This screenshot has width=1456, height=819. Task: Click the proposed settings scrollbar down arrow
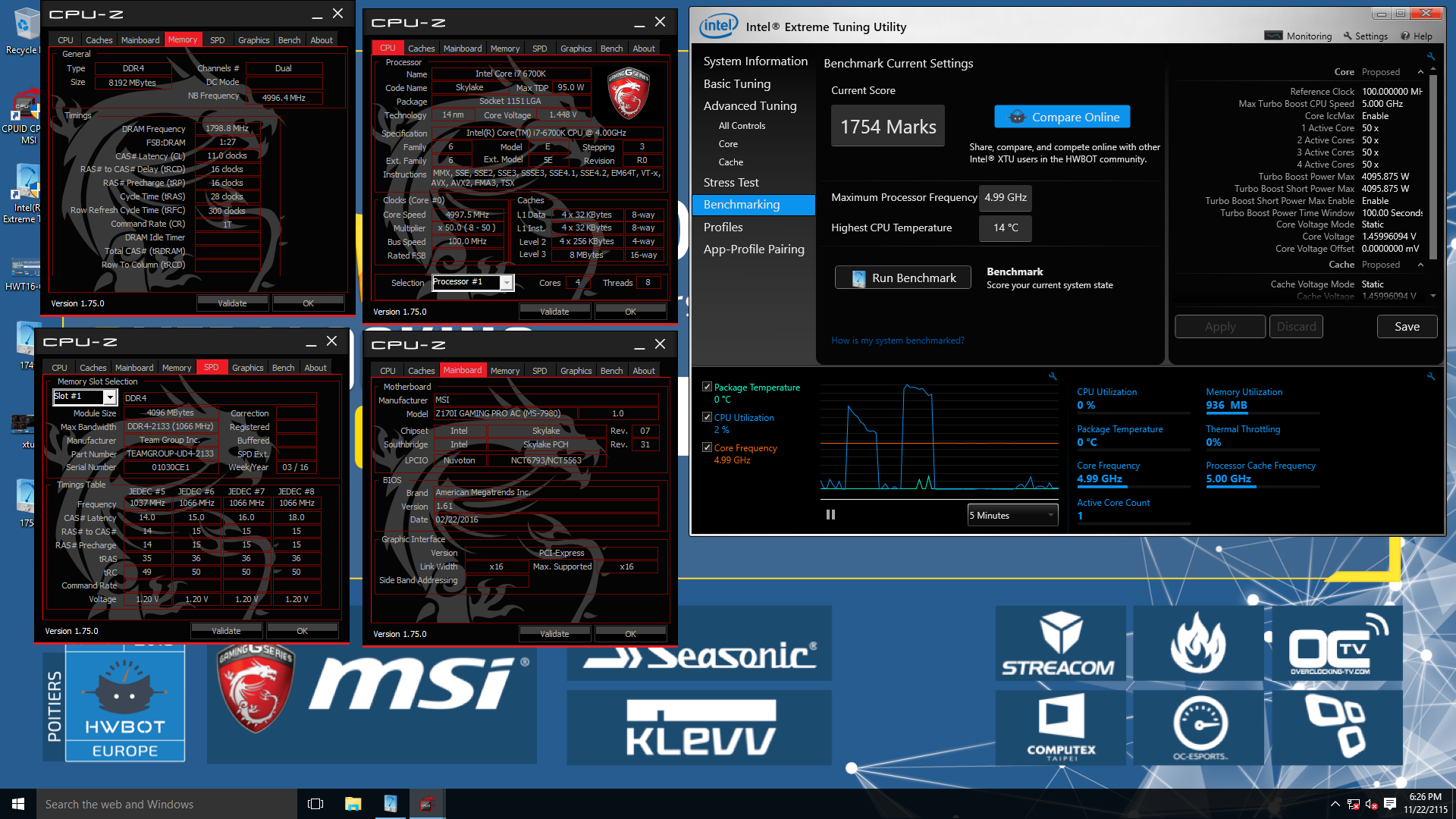point(1432,296)
